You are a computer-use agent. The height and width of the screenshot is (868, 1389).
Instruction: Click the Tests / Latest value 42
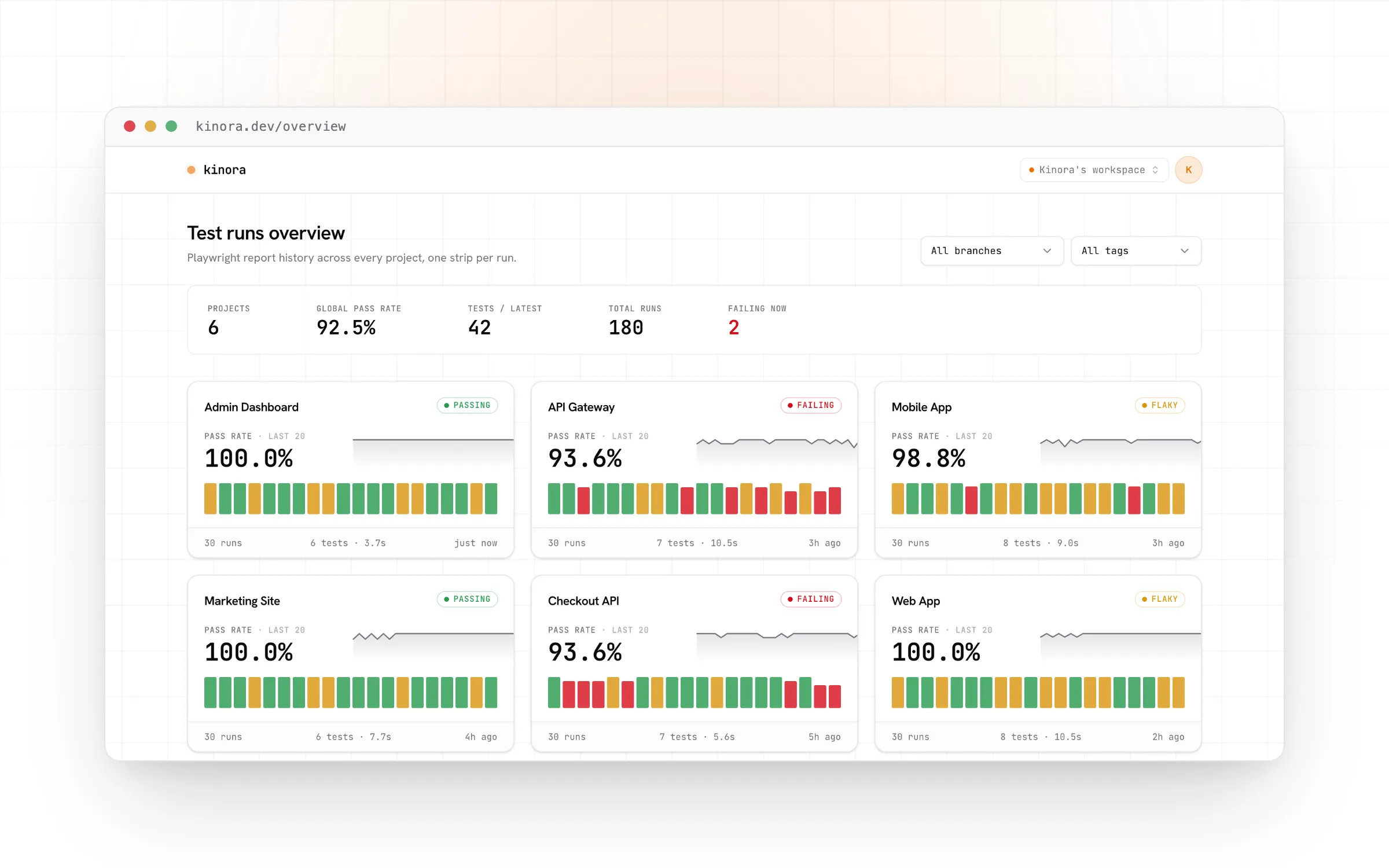479,328
